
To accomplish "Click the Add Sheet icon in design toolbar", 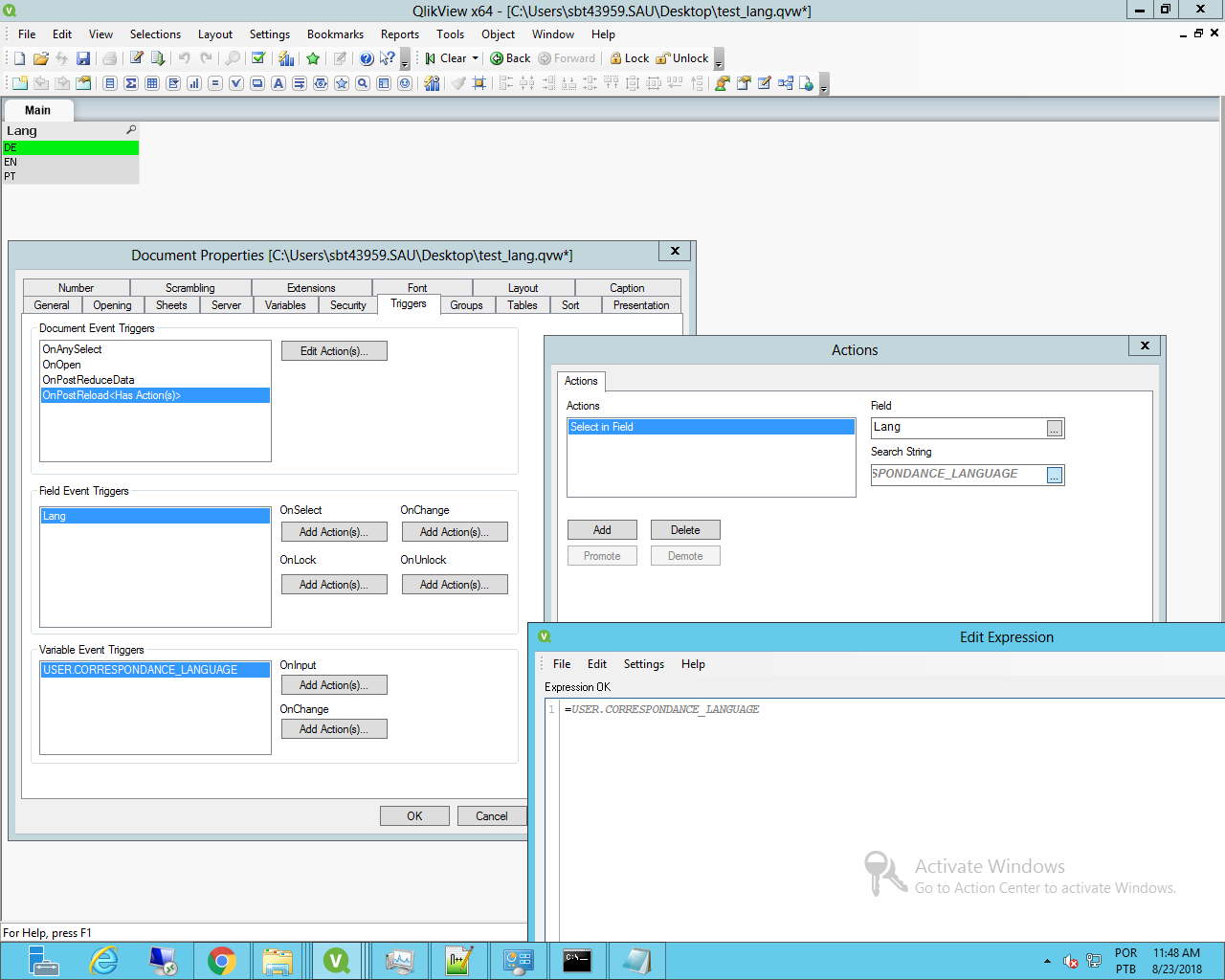I will pyautogui.click(x=19, y=83).
